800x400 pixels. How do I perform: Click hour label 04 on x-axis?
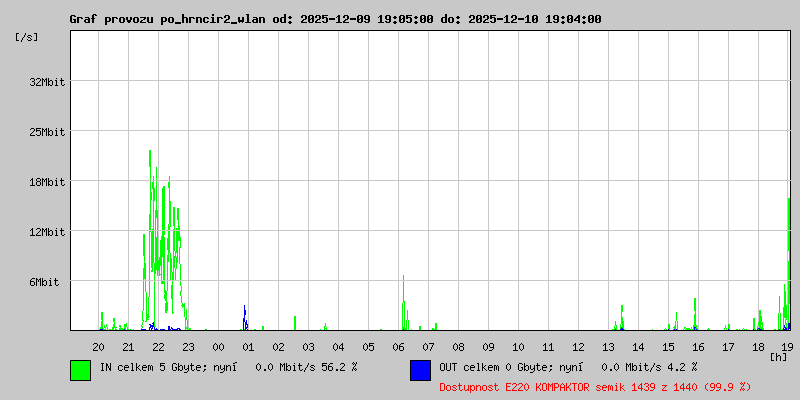tap(338, 347)
